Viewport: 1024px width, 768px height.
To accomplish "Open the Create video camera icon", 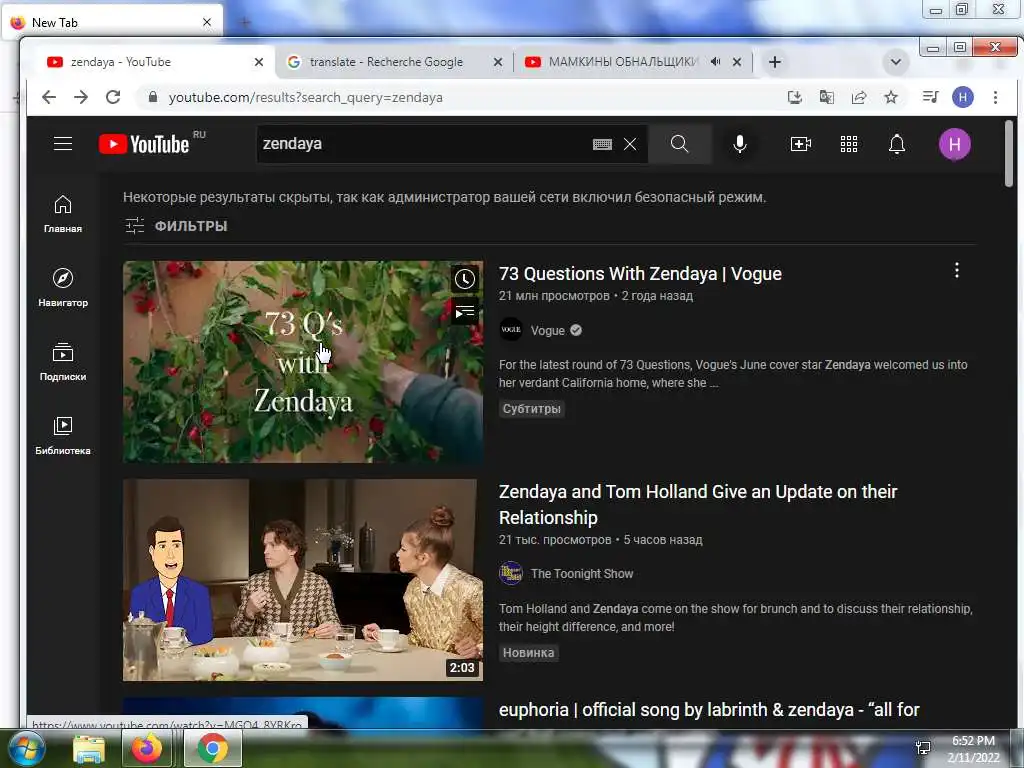I will (x=801, y=144).
